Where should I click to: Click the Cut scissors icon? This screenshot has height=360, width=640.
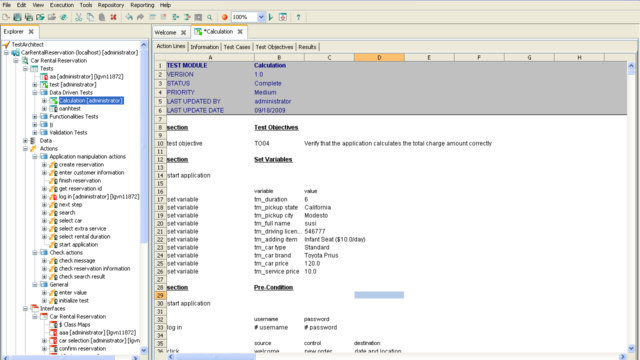[x=79, y=17]
